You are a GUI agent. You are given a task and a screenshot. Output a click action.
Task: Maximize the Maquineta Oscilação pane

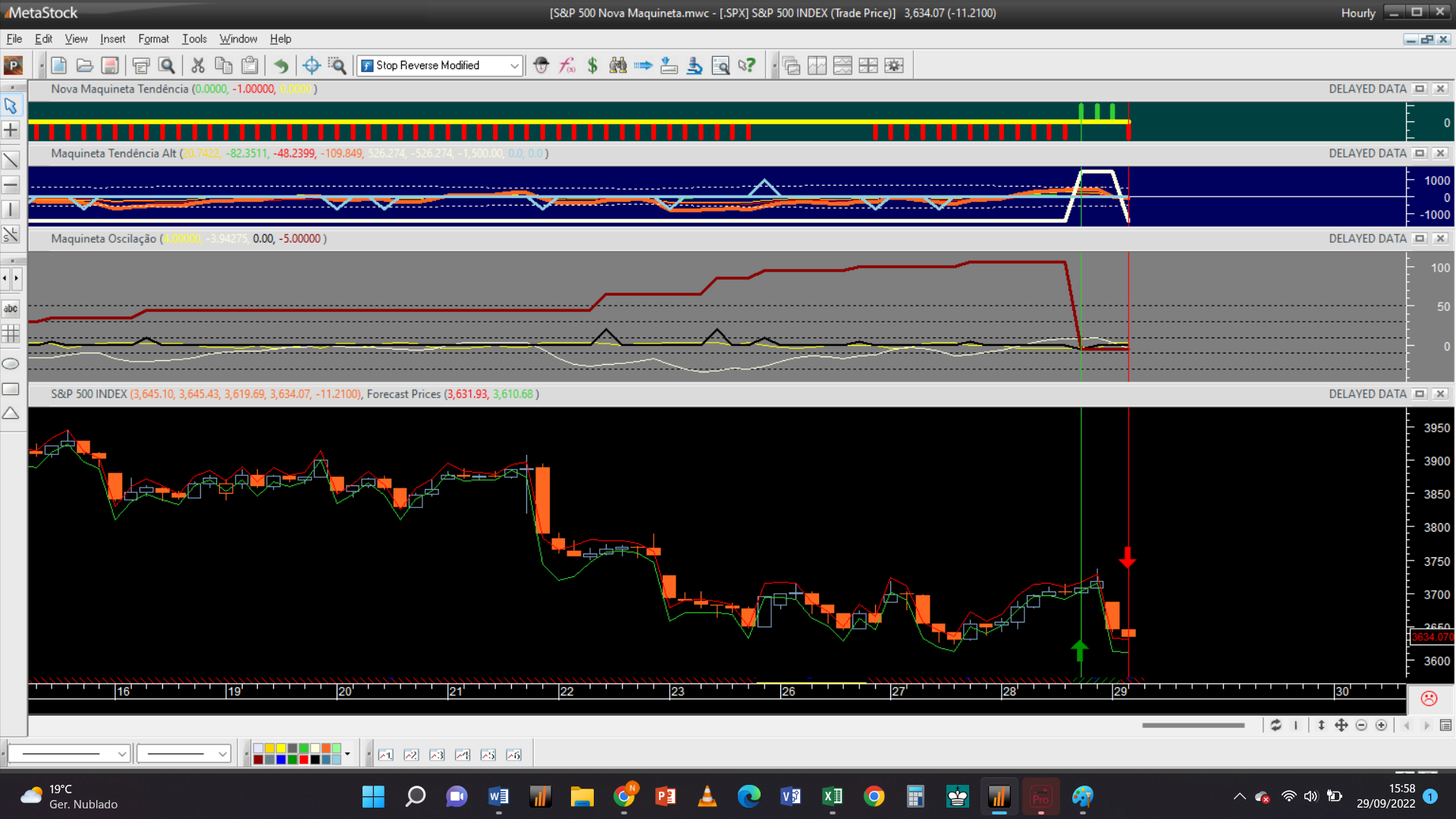(x=1420, y=239)
